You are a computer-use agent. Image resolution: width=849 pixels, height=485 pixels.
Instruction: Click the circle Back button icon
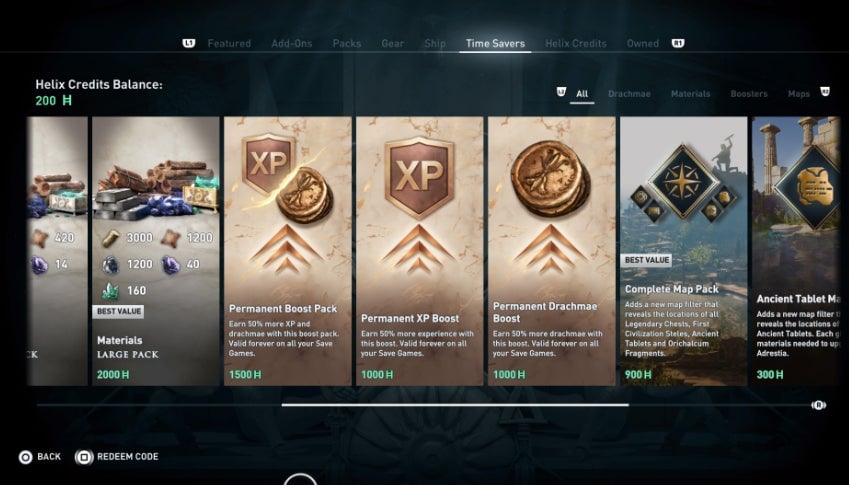[25, 457]
